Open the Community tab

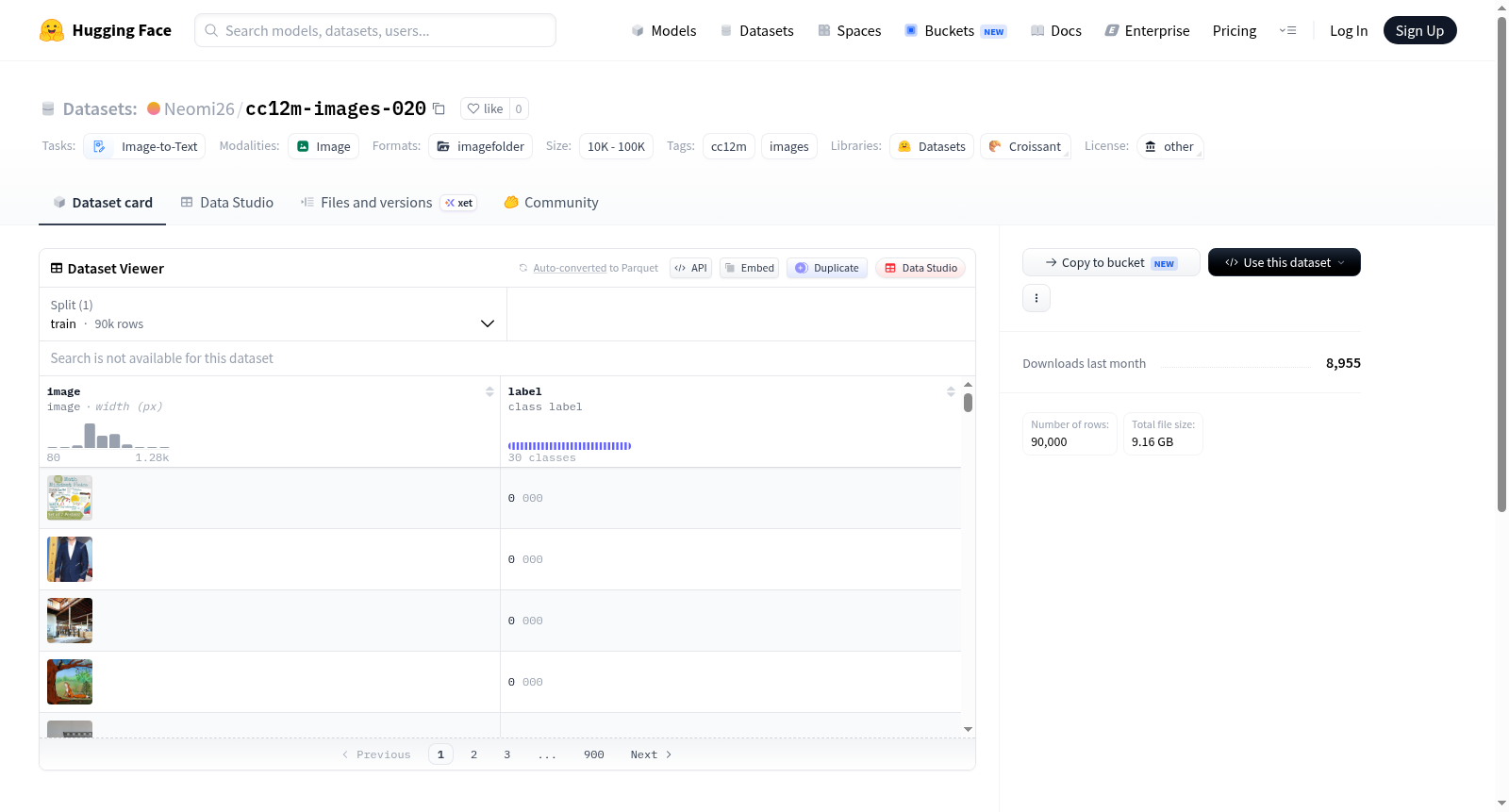click(x=551, y=203)
